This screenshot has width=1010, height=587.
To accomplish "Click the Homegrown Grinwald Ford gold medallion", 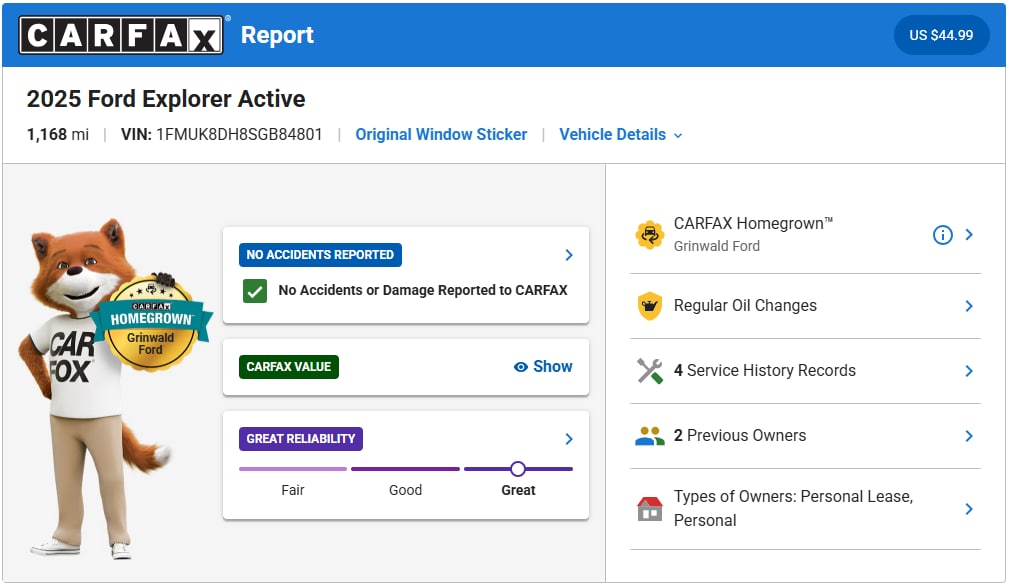I will [x=151, y=323].
